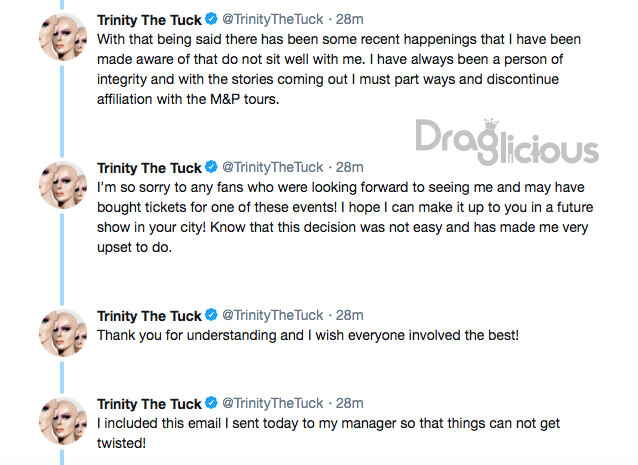The image size is (638, 465).
Task: Open the profile avatar of the third tweet
Action: 63,333
